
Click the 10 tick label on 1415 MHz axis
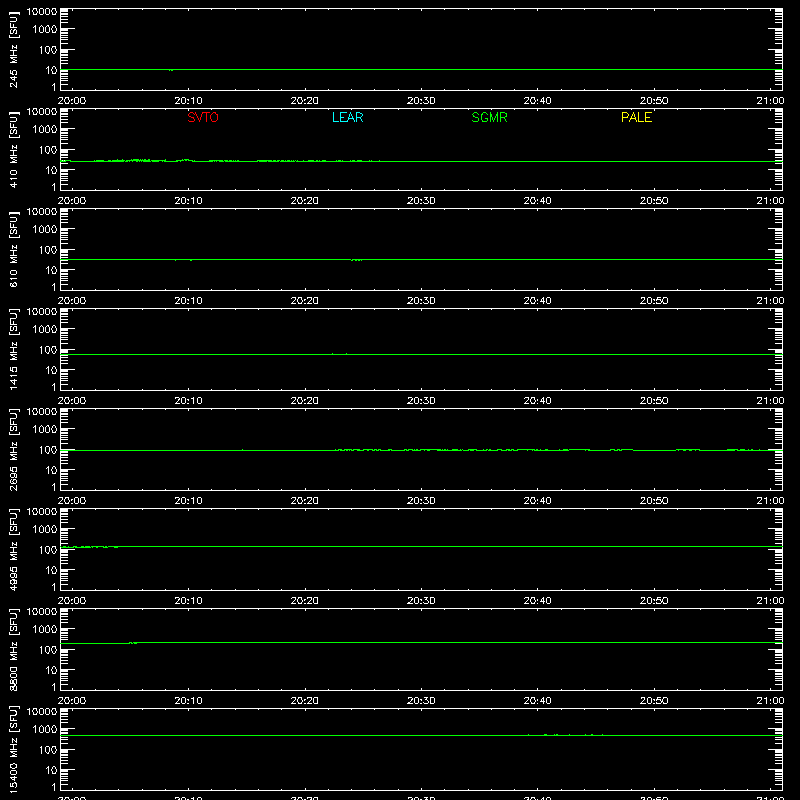pos(52,370)
